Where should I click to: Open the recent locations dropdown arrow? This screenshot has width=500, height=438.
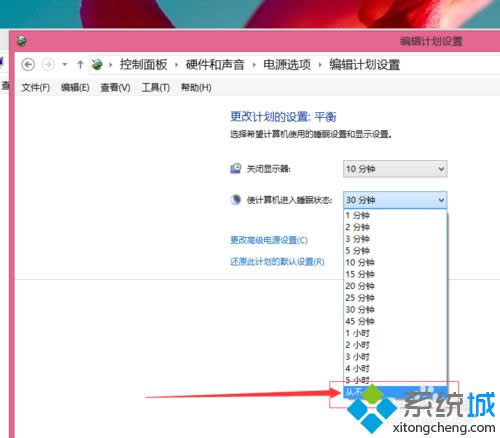tap(65, 64)
